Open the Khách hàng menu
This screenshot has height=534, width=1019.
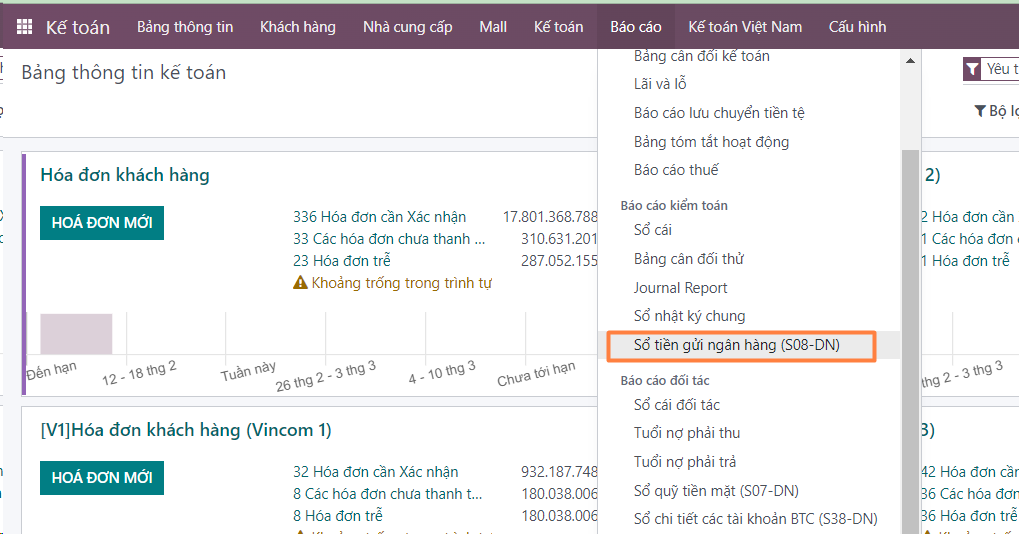(298, 27)
